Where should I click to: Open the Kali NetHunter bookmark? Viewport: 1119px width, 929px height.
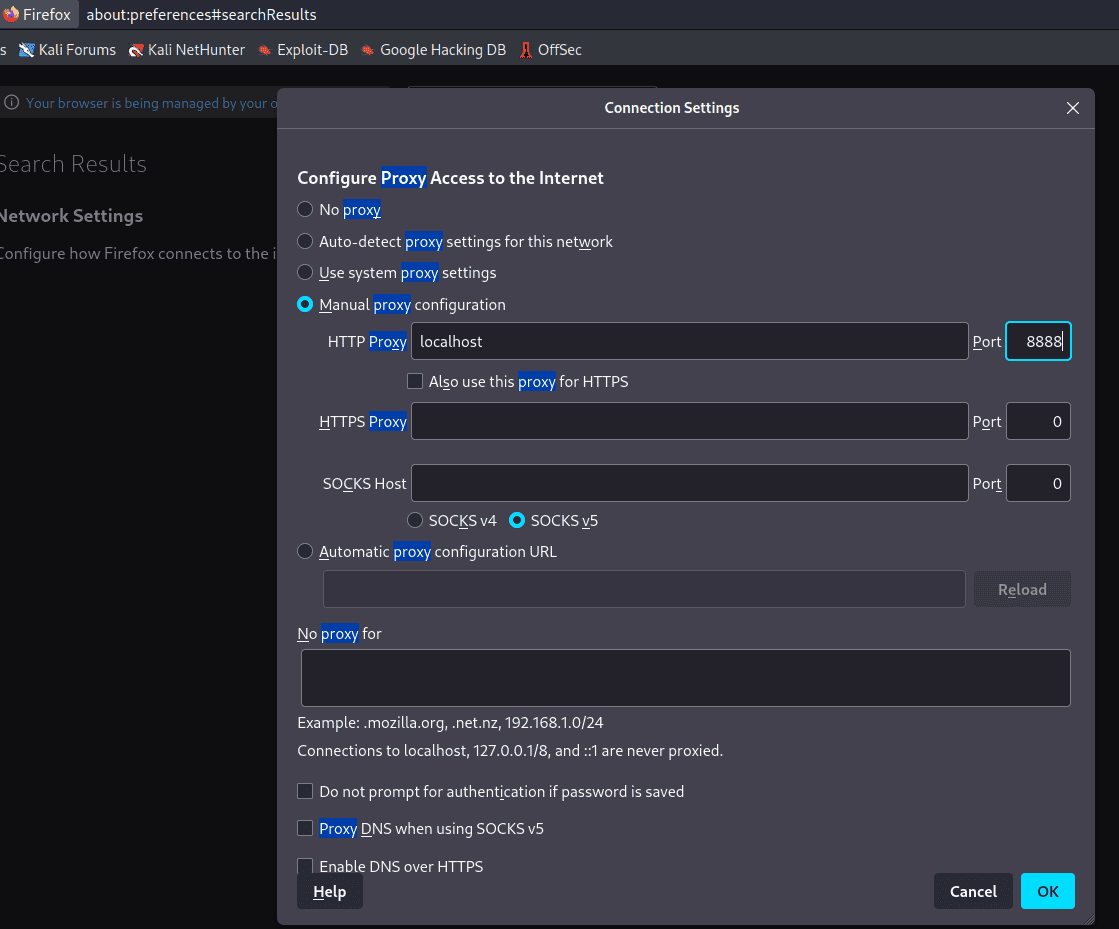pyautogui.click(x=186, y=50)
